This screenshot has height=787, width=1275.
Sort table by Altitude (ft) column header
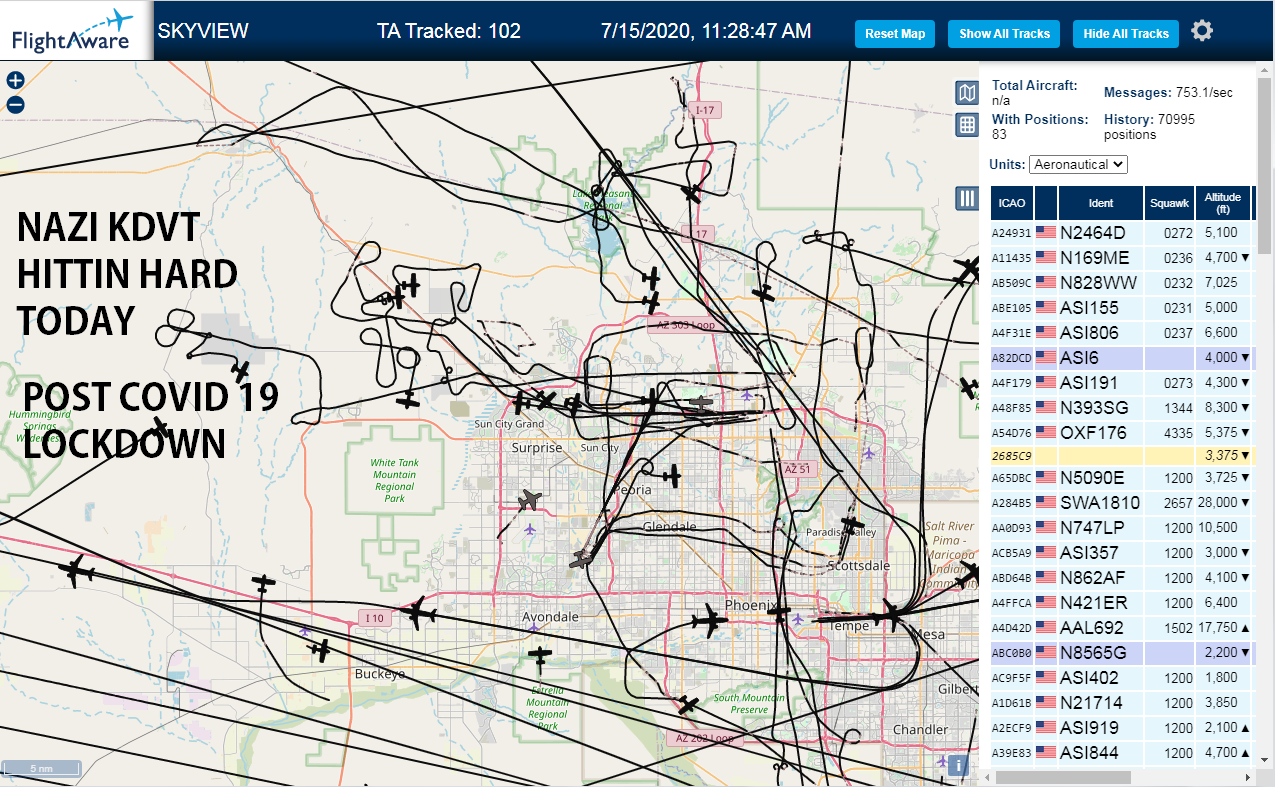[x=1223, y=203]
